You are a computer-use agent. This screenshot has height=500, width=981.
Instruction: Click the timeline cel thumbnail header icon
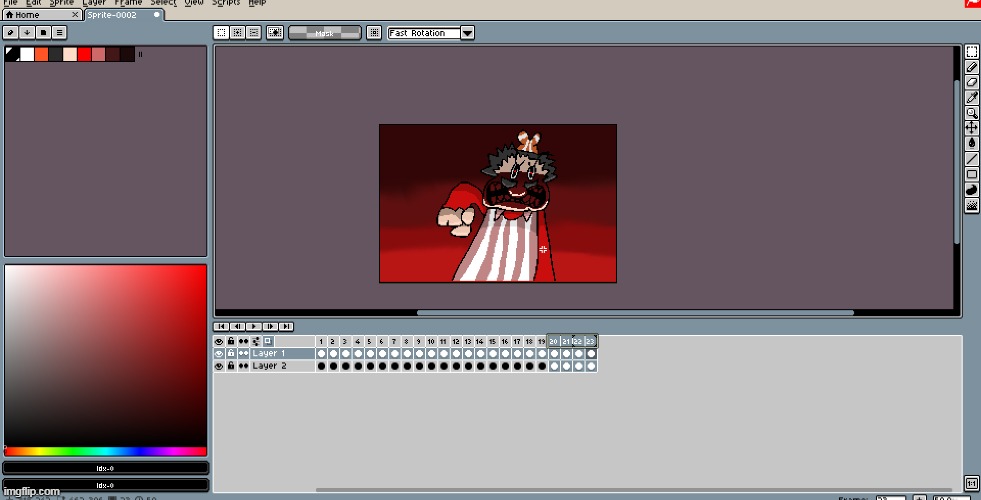tap(268, 342)
